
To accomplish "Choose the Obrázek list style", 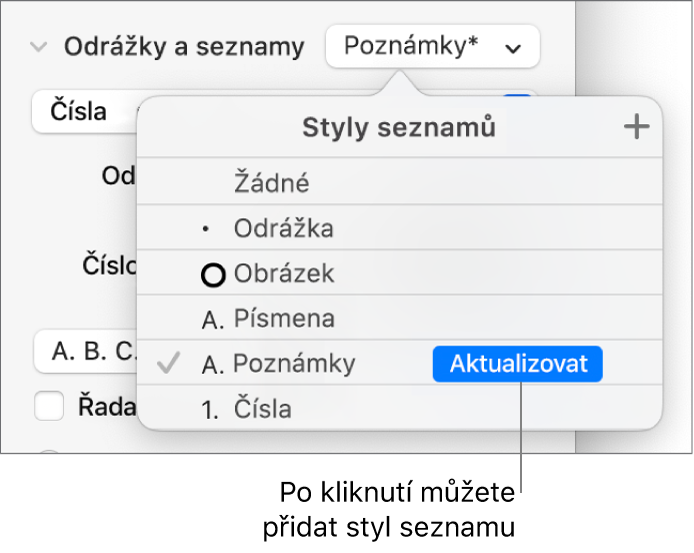I will (x=400, y=273).
